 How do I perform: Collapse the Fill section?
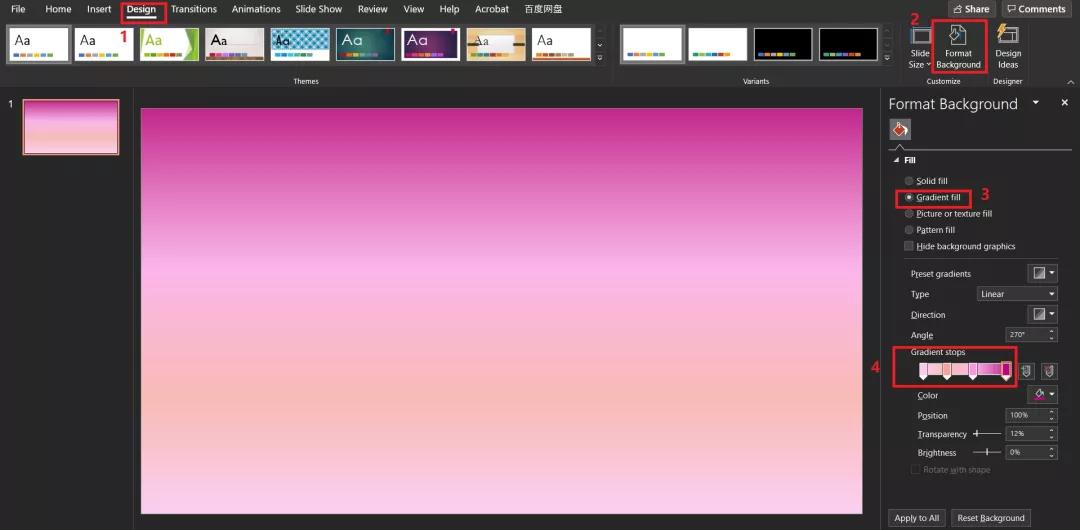(x=896, y=160)
